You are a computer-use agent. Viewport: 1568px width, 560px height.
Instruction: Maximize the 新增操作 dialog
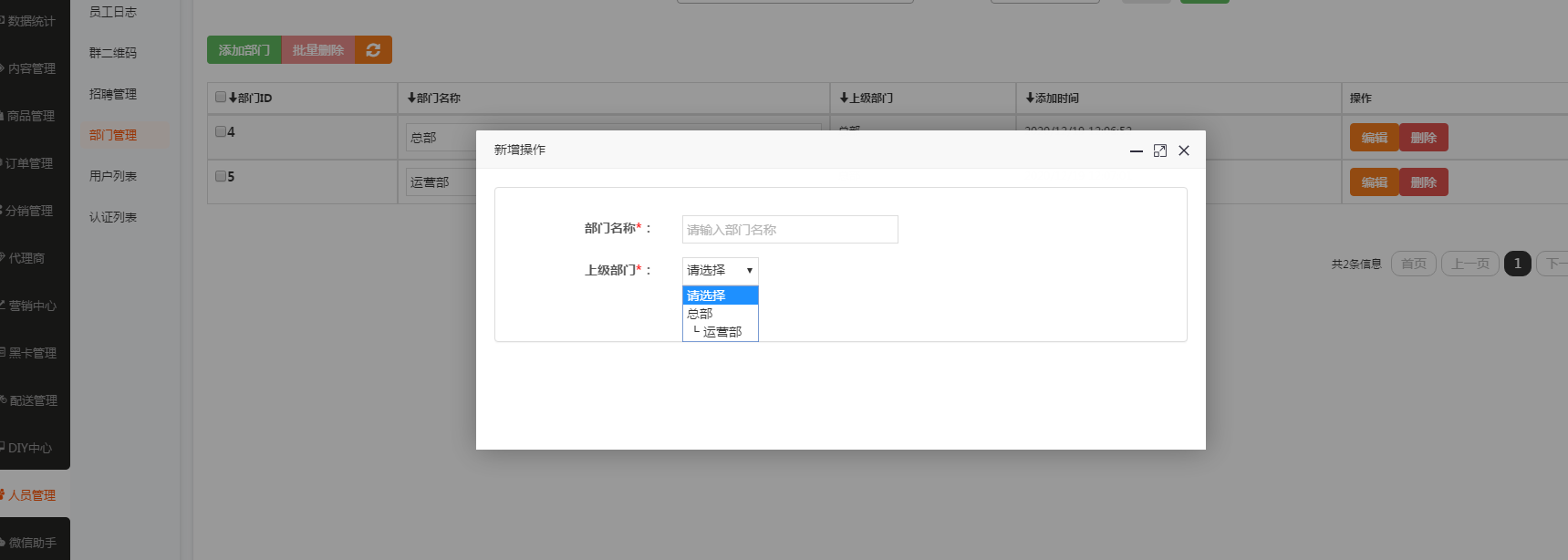(1159, 150)
